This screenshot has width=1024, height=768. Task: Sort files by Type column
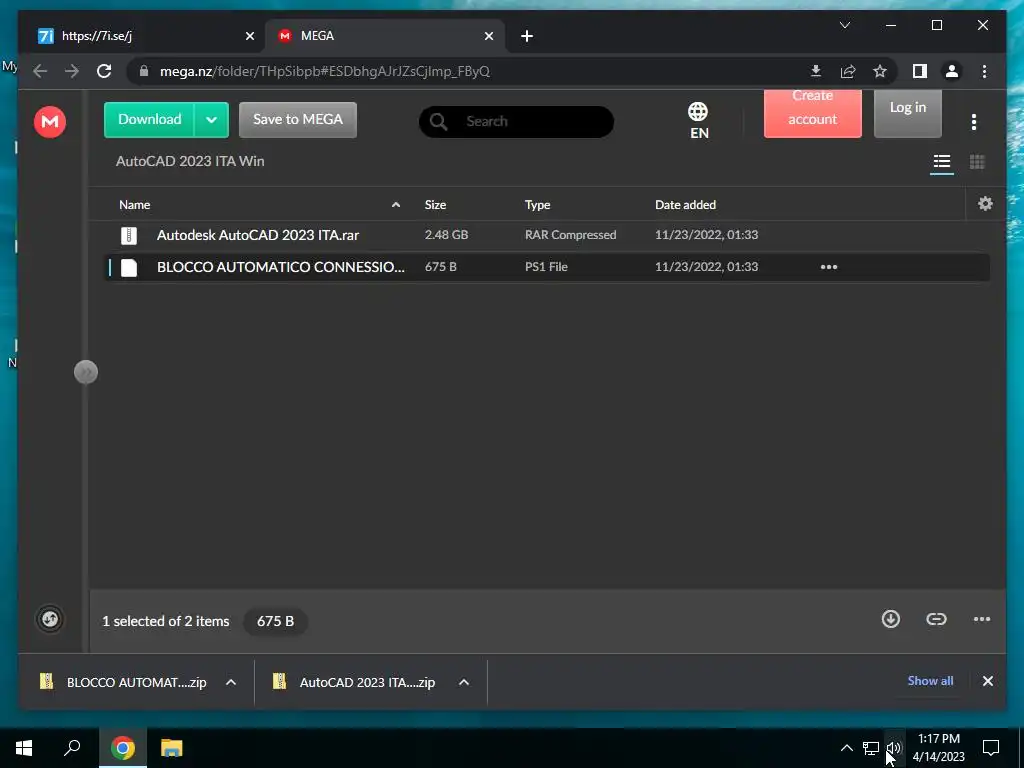(537, 204)
